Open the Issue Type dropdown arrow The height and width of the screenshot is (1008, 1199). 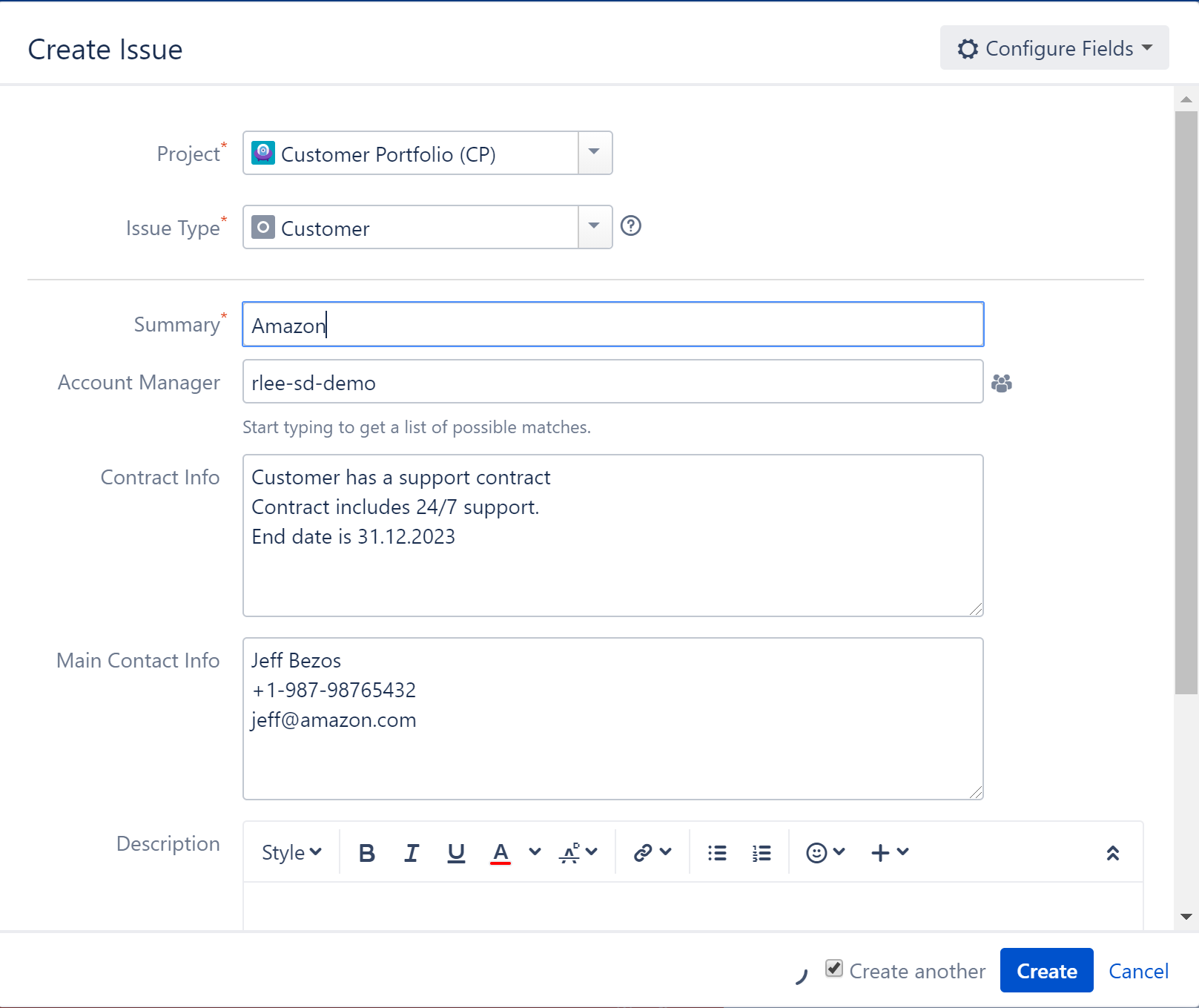click(594, 227)
